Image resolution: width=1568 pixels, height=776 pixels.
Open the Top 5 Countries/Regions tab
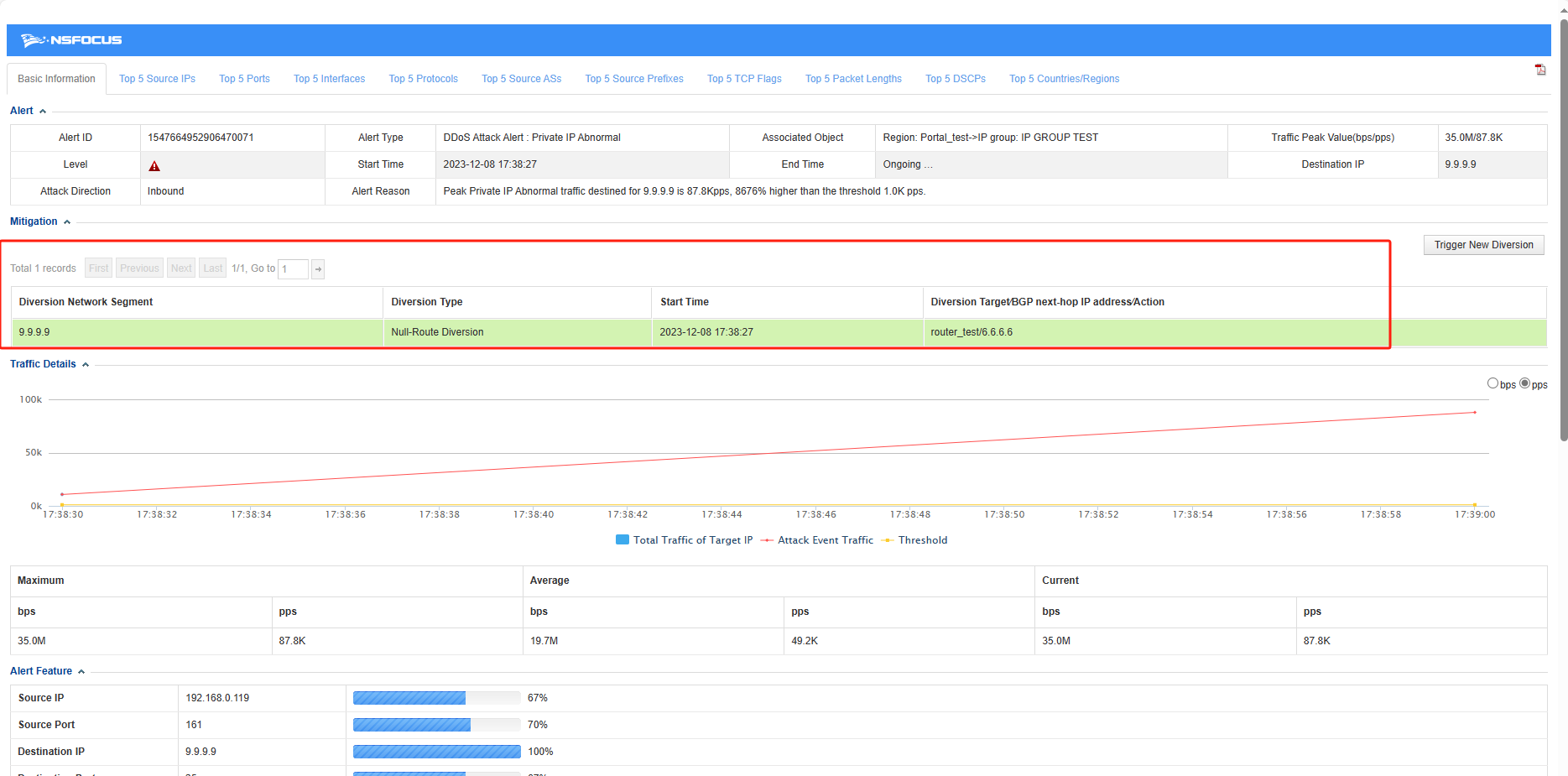(1064, 79)
